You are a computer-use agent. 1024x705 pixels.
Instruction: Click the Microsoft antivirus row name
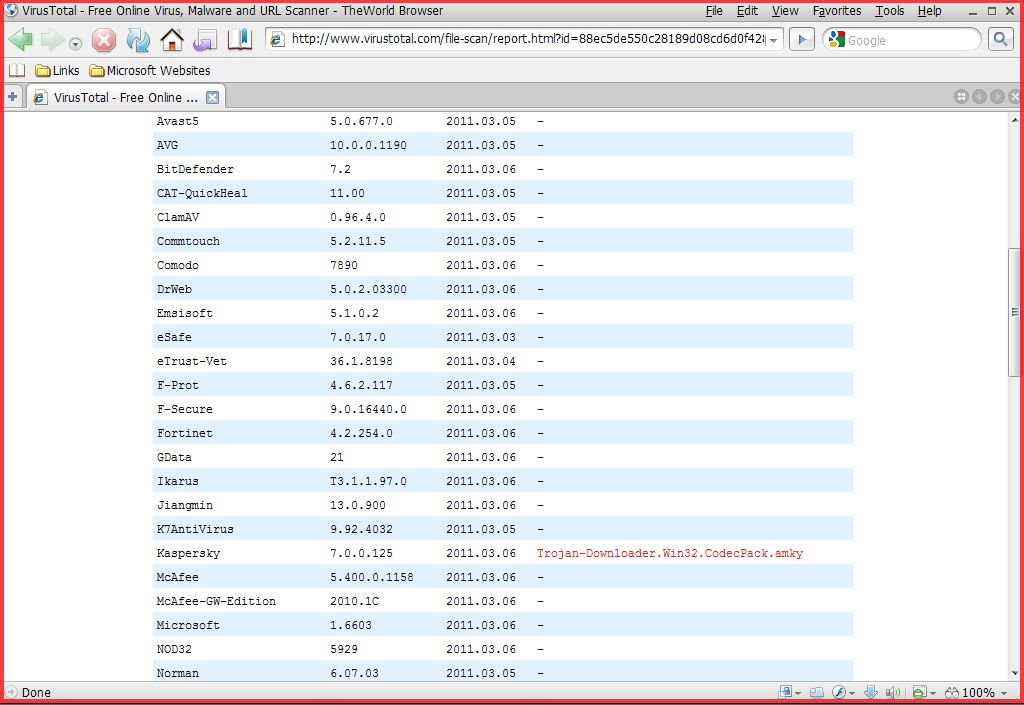click(x=188, y=625)
